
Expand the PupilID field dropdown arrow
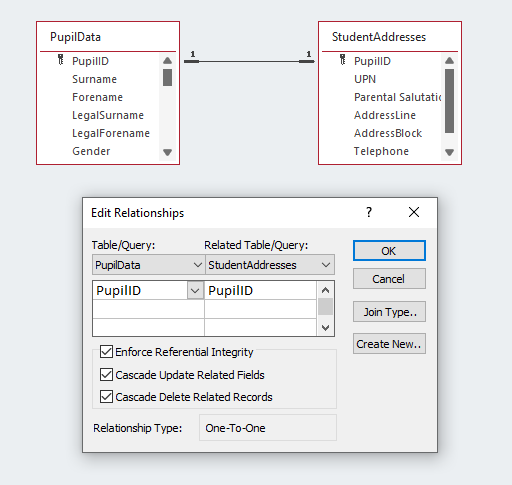point(195,291)
